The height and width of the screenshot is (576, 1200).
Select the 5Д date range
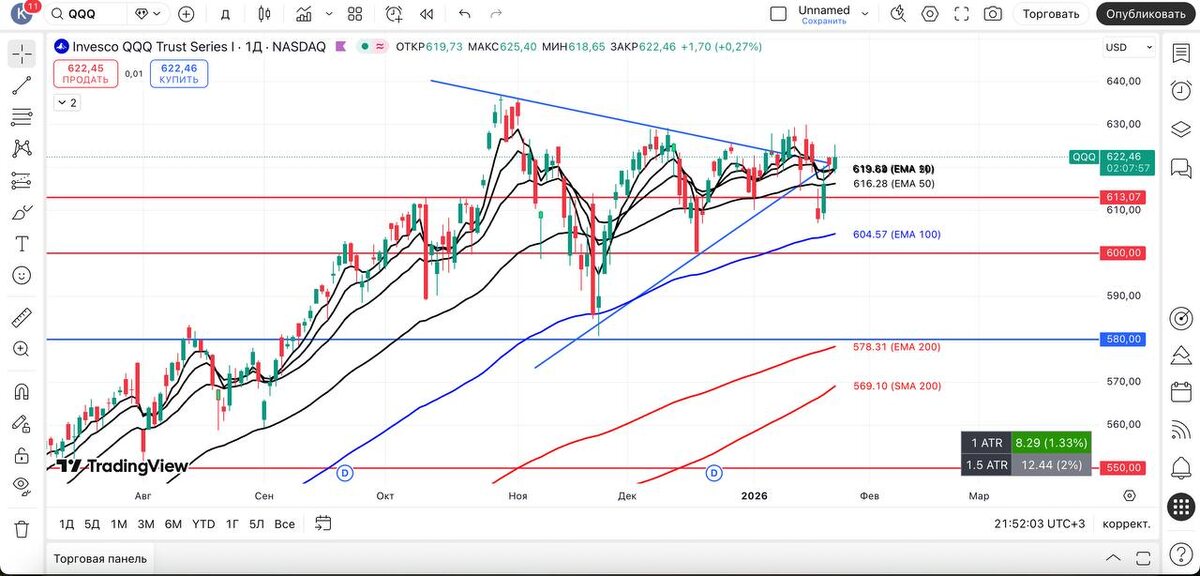tap(92, 523)
